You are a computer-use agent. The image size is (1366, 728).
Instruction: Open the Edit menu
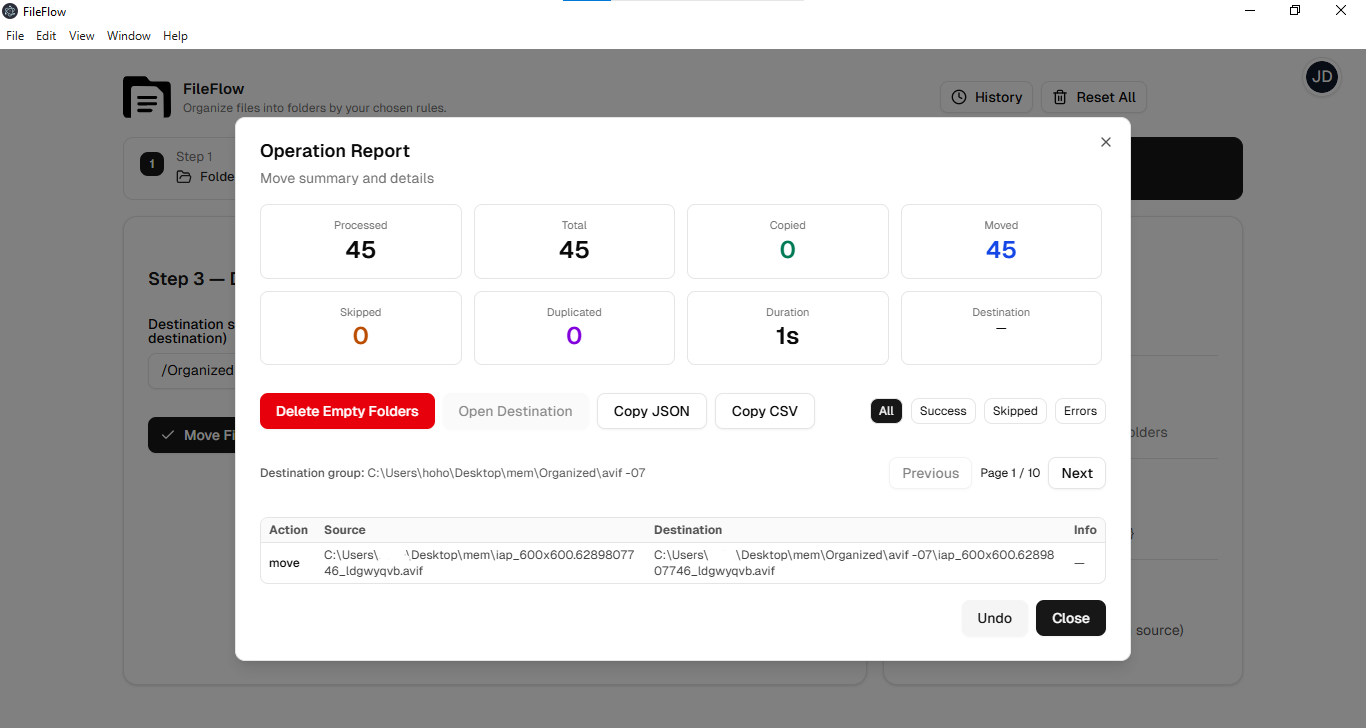click(46, 36)
